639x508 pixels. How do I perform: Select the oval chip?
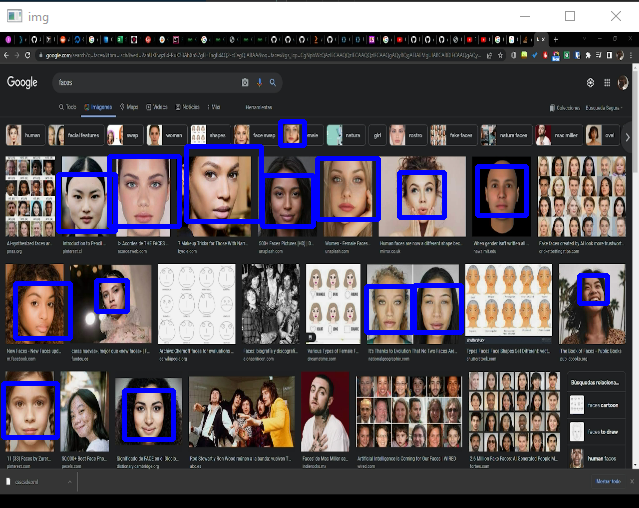[x=602, y=135]
